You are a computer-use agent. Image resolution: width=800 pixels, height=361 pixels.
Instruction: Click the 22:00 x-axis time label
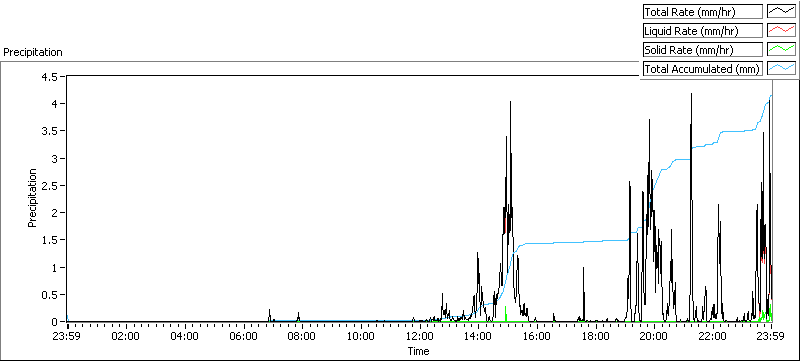[713, 336]
